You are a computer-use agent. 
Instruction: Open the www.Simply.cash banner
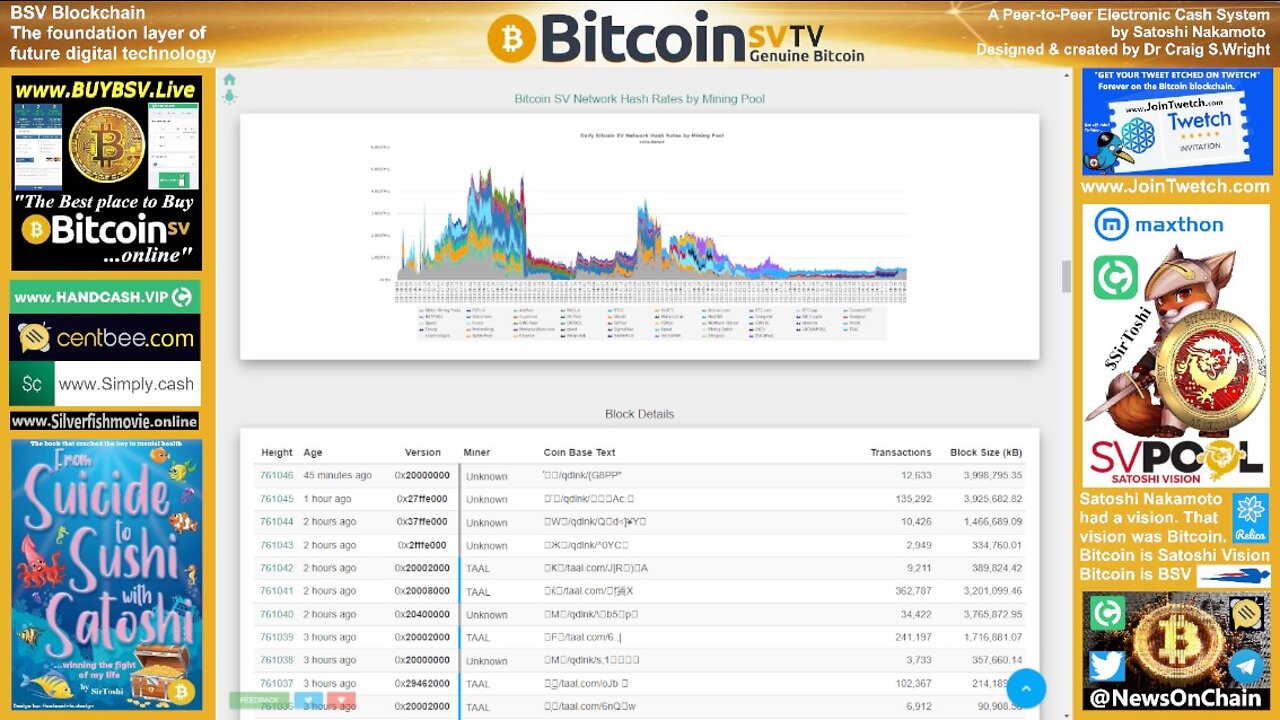[105, 384]
